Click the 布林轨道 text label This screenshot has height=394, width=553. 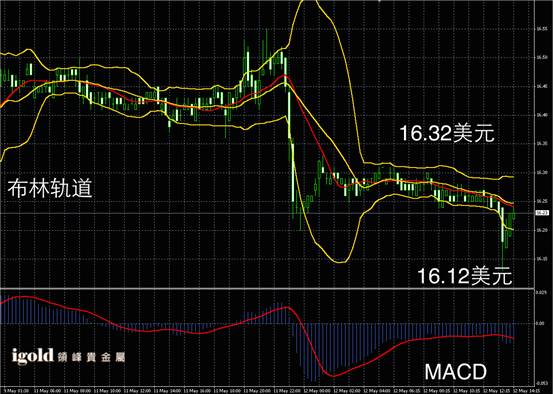pos(50,189)
